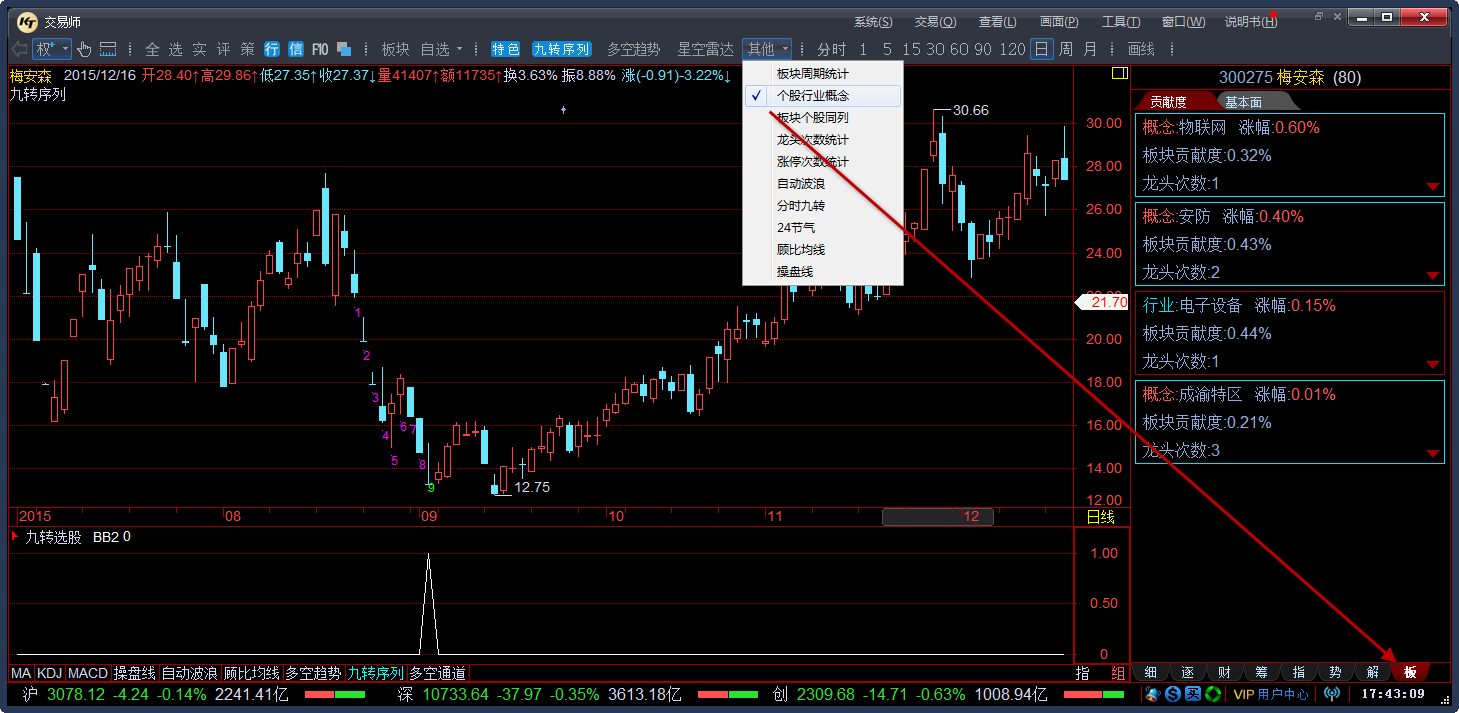Open the 自选 dropdown arrow
The height and width of the screenshot is (713, 1459).
459,49
